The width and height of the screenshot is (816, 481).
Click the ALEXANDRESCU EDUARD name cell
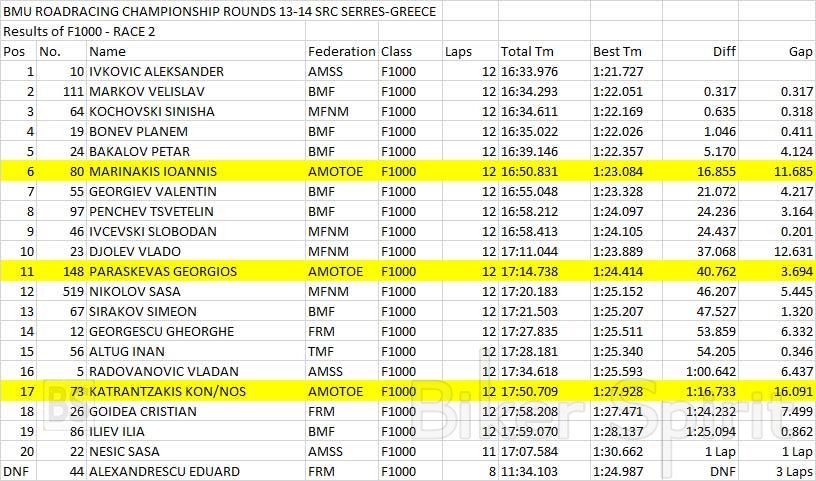coord(164,471)
